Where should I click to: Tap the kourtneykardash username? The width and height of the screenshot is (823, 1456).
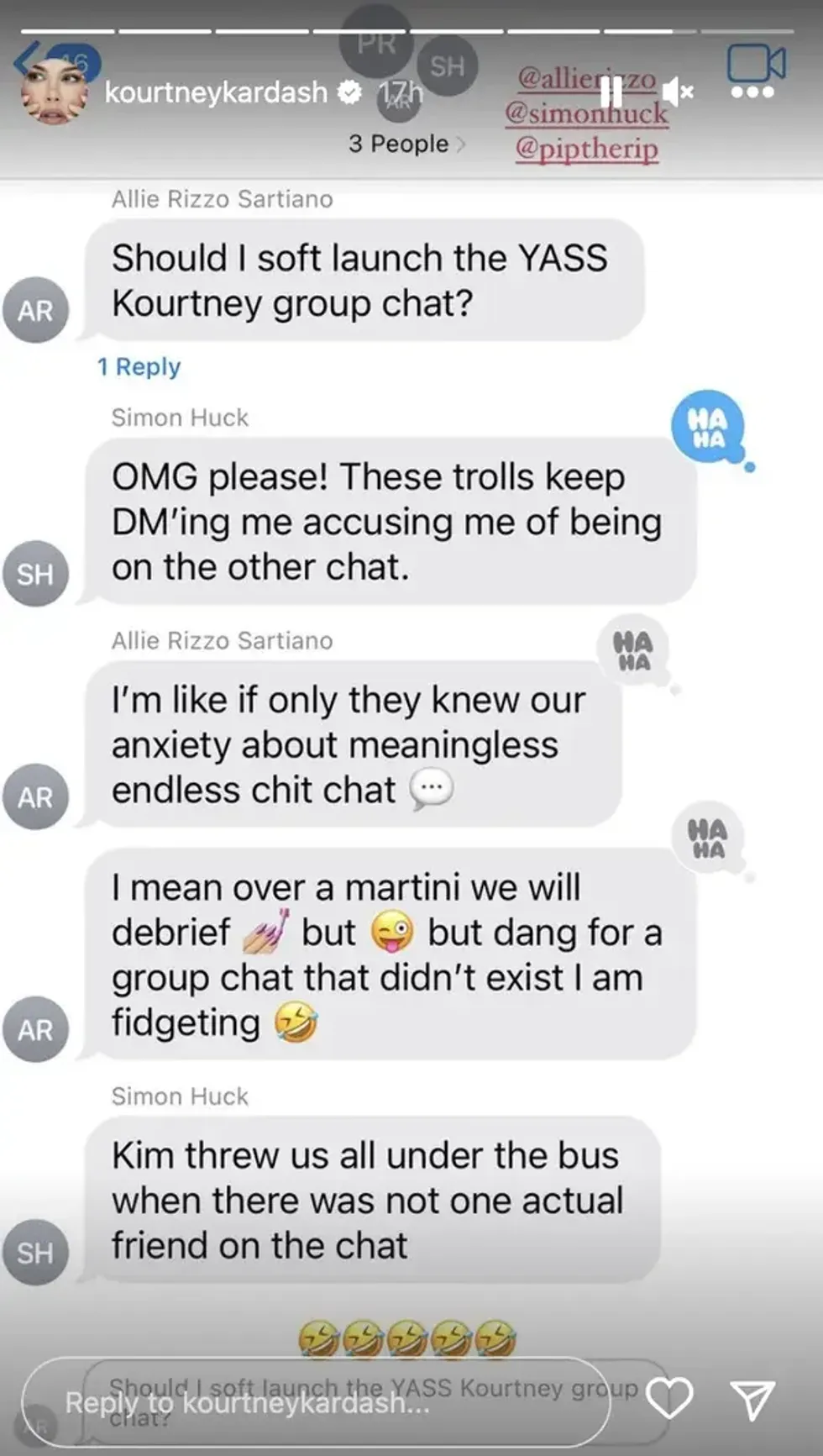(x=216, y=92)
